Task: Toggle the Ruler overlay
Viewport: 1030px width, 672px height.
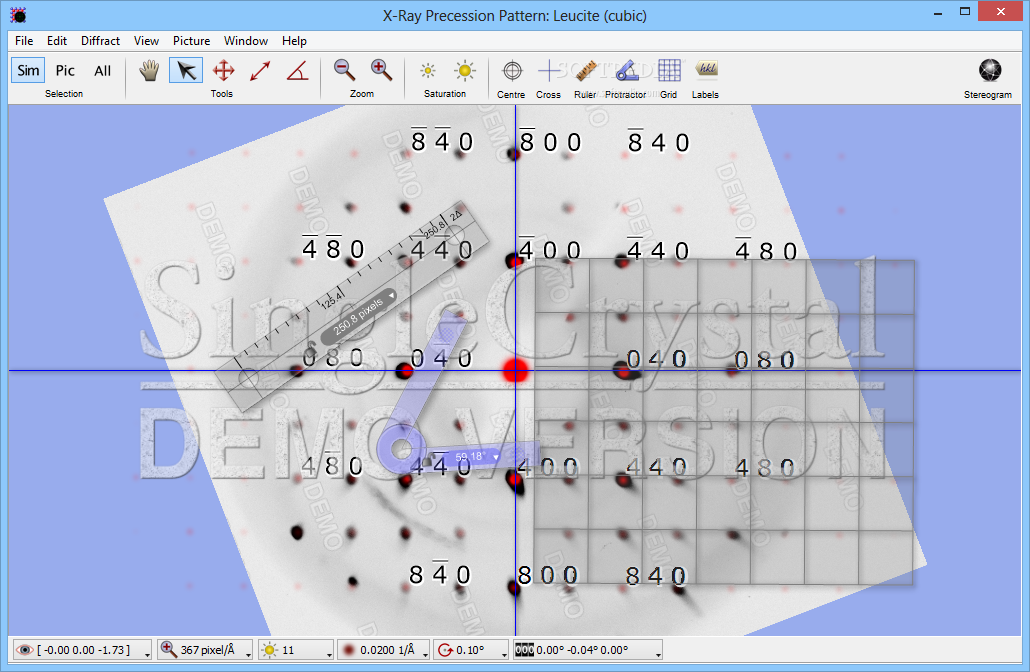Action: [x=585, y=70]
